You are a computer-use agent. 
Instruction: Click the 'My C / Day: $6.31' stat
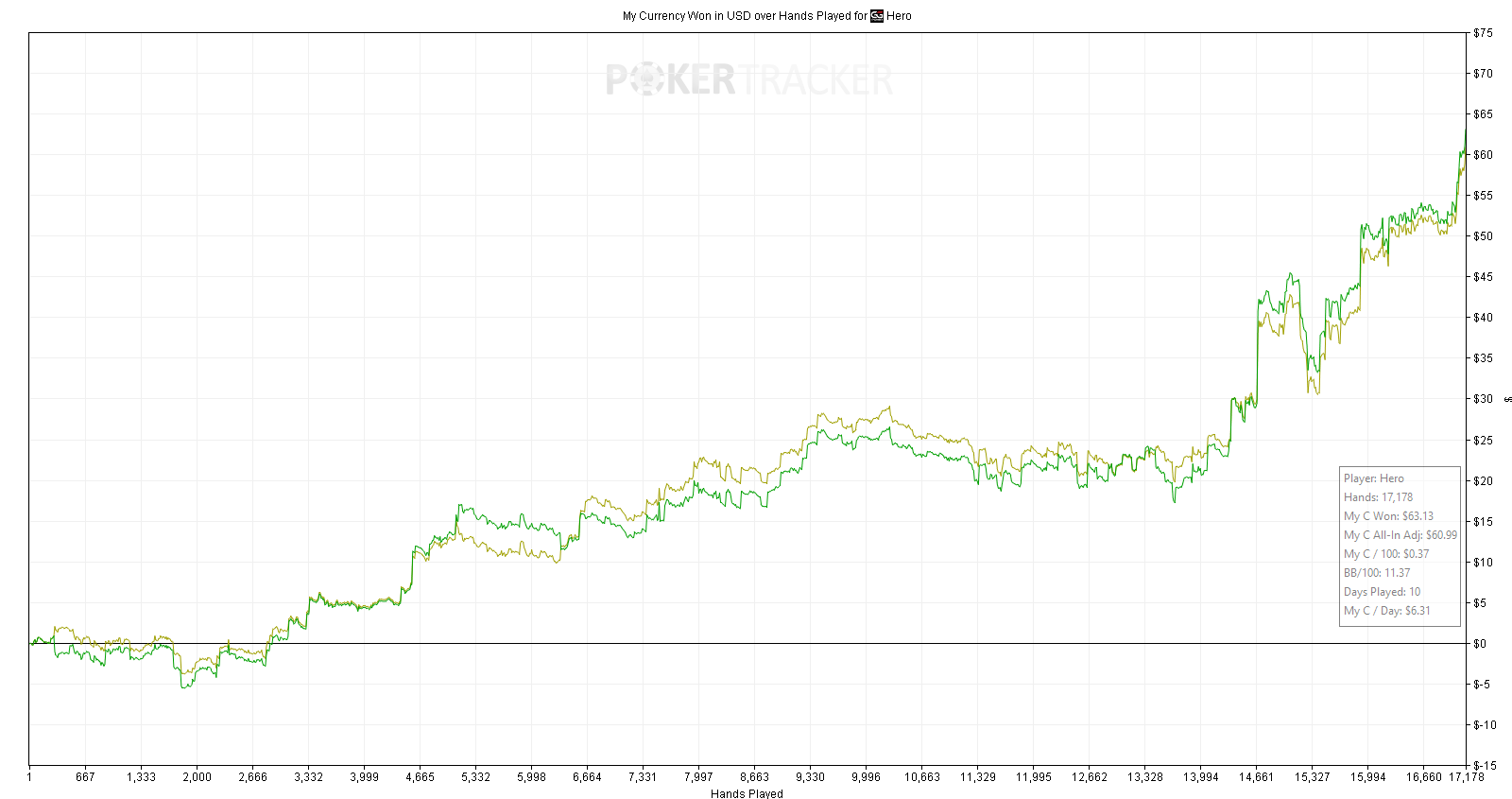(1387, 611)
